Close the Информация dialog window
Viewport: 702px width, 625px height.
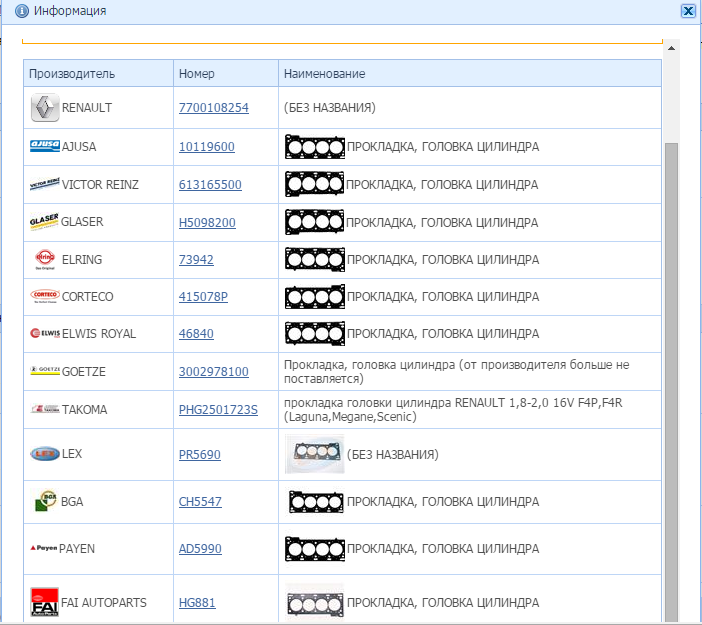click(x=687, y=11)
